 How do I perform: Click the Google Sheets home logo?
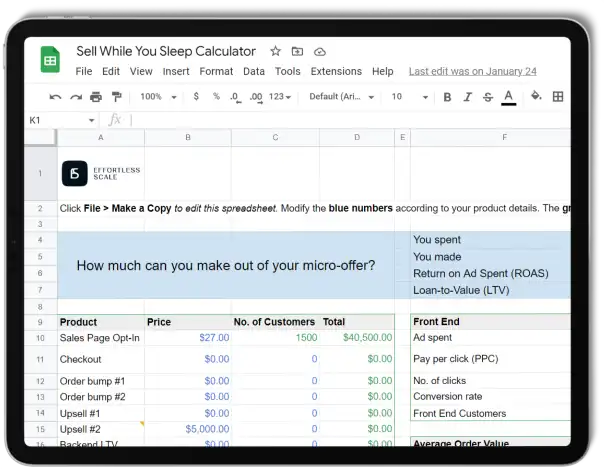(48, 60)
